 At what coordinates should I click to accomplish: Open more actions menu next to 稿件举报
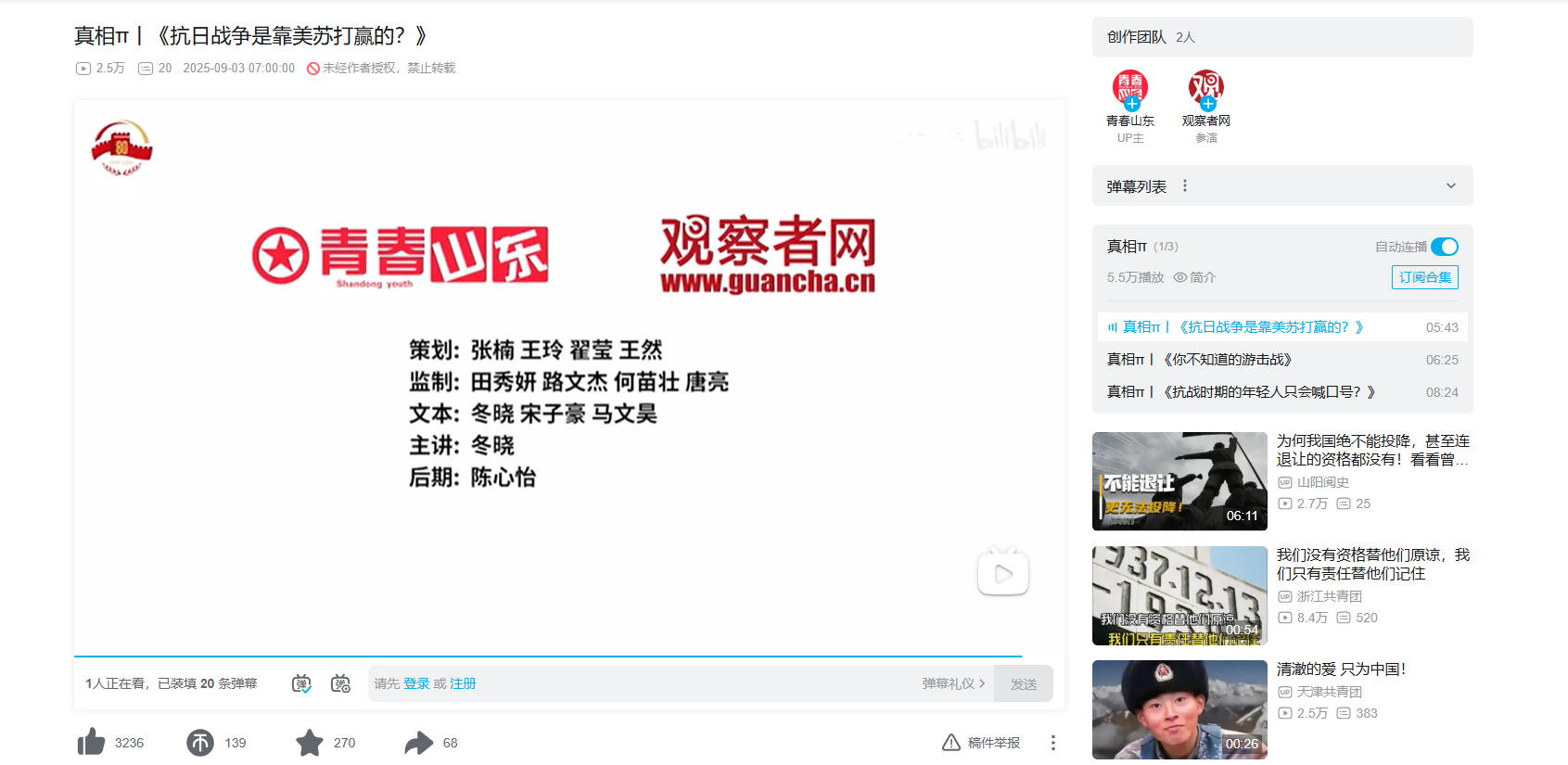pyautogui.click(x=1052, y=743)
